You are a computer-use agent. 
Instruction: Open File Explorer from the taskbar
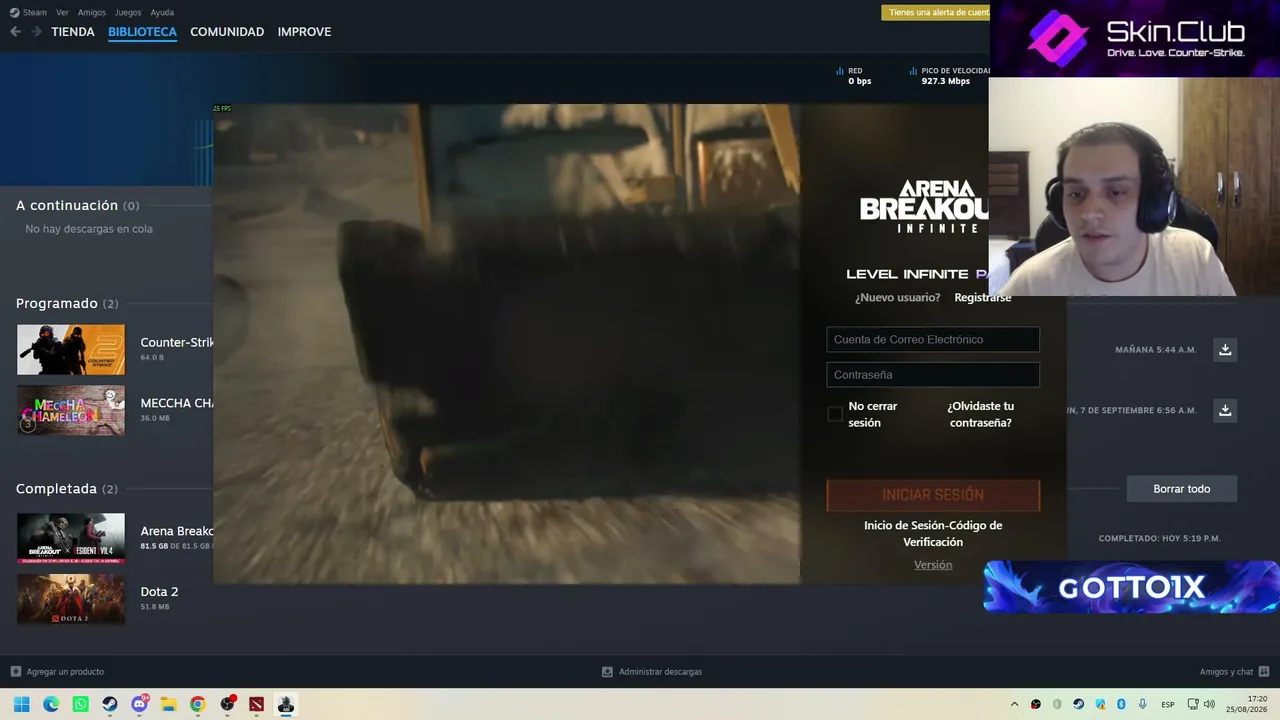(x=168, y=704)
